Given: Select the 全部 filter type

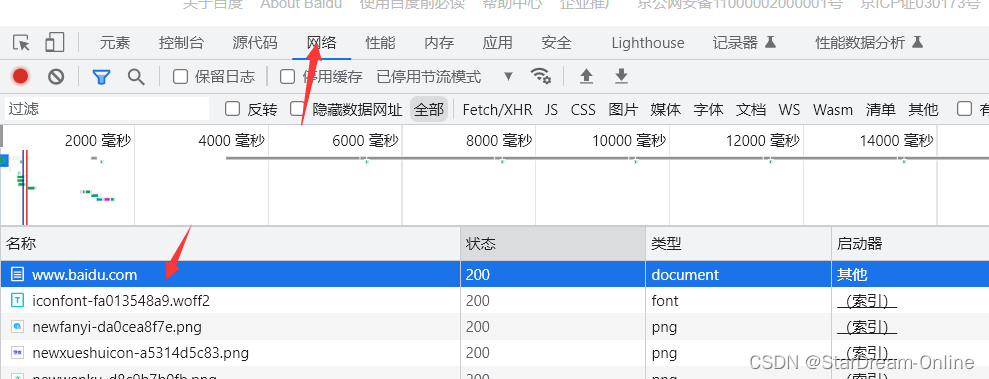Looking at the screenshot, I should (x=429, y=109).
